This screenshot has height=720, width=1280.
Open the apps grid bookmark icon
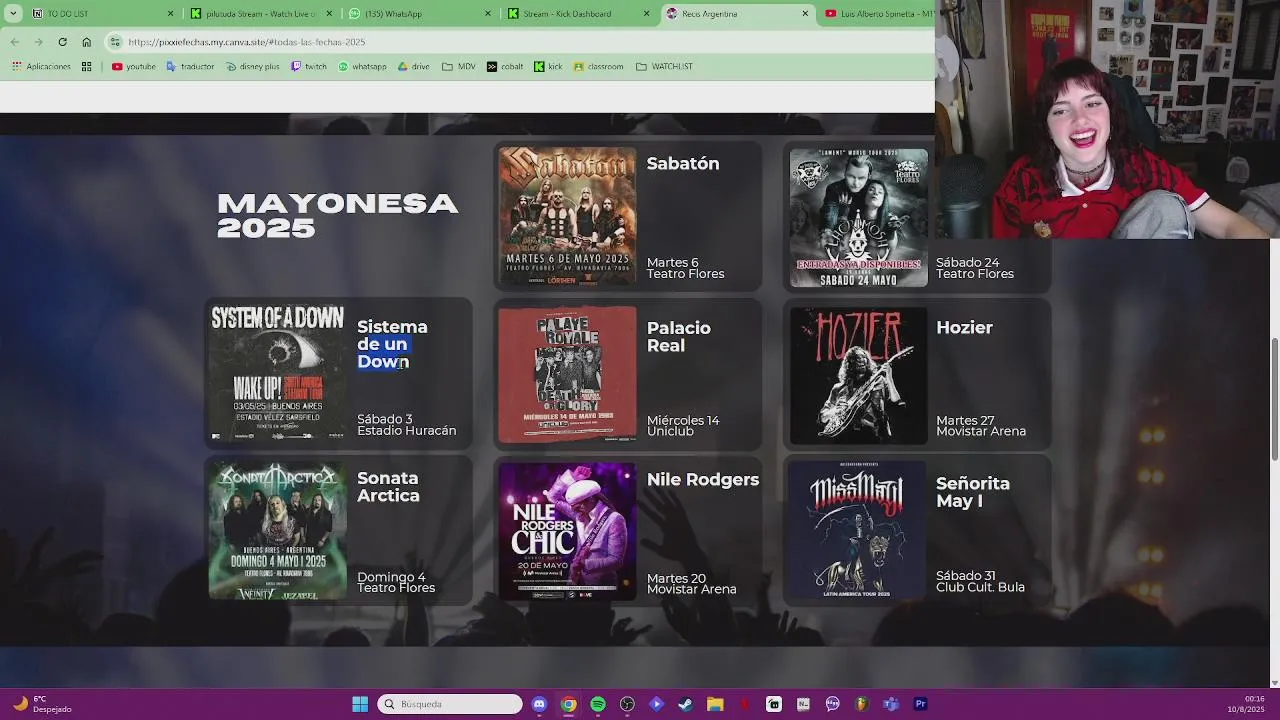(87, 66)
